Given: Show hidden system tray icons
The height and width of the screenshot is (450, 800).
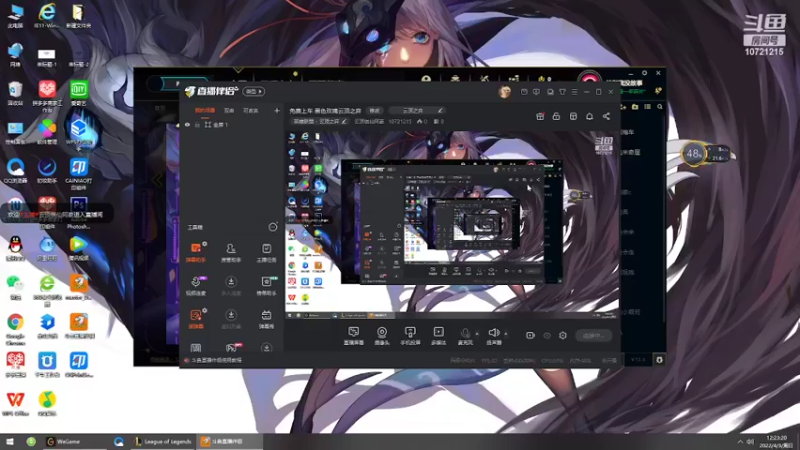Looking at the screenshot, I should 740,441.
